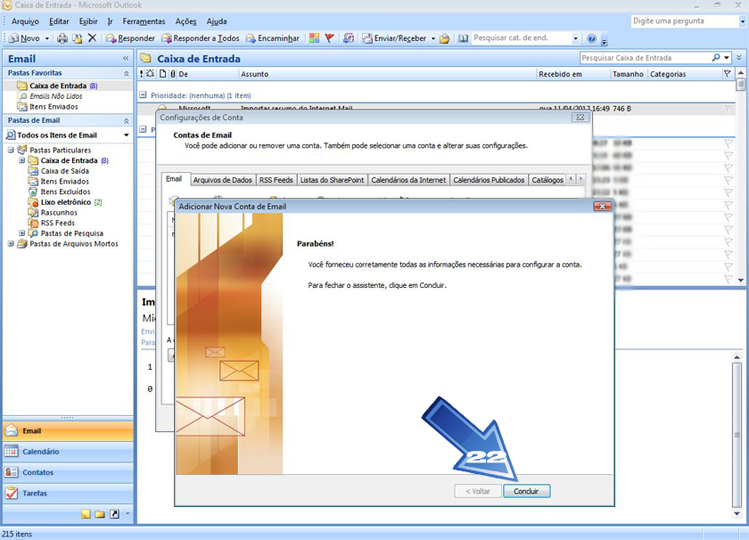Click the Responder toolbar button
The height and width of the screenshot is (540, 749).
point(130,38)
